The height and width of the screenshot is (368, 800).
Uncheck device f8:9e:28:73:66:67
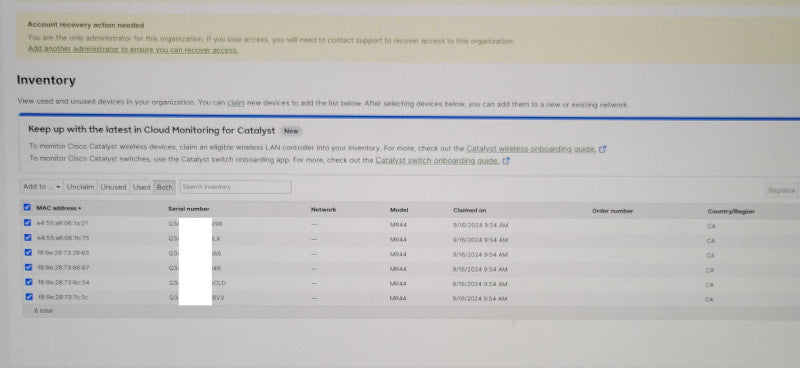pyautogui.click(x=29, y=267)
